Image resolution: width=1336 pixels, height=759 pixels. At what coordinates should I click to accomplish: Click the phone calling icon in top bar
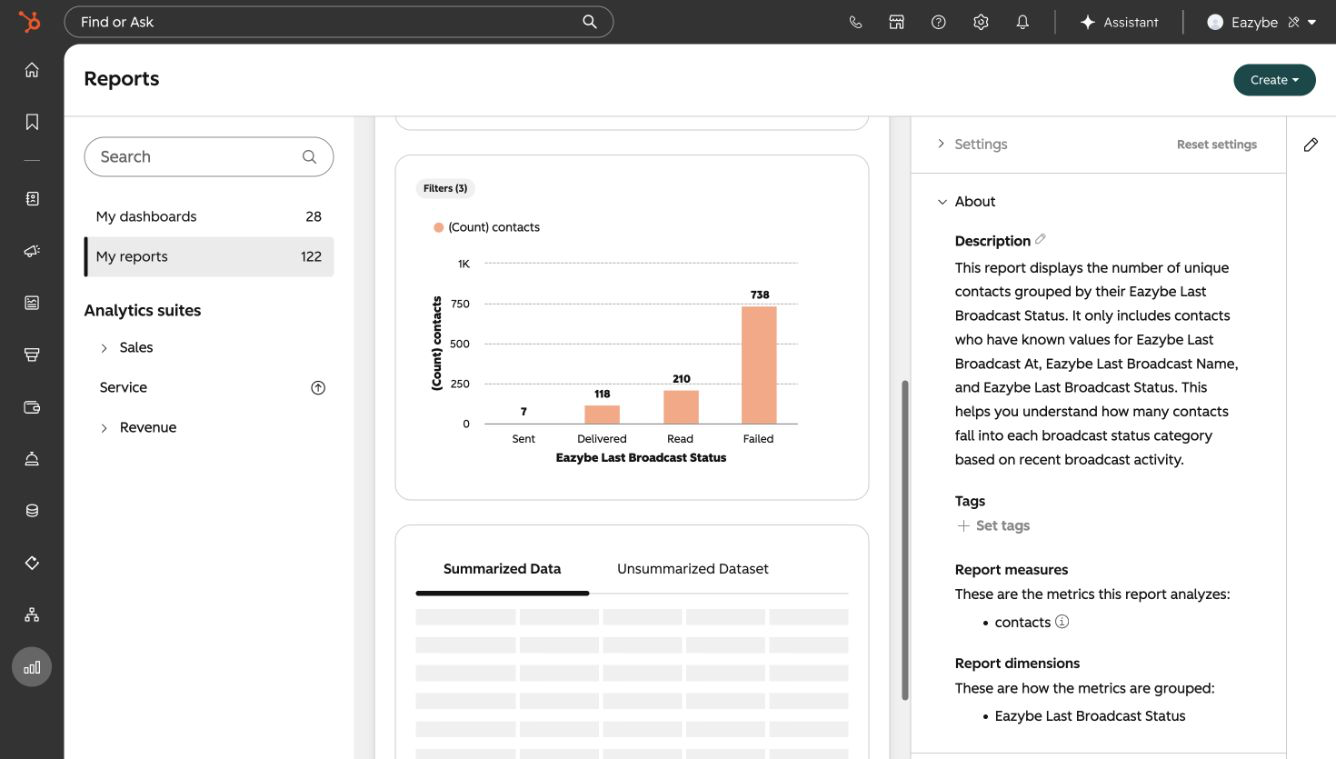(x=855, y=22)
